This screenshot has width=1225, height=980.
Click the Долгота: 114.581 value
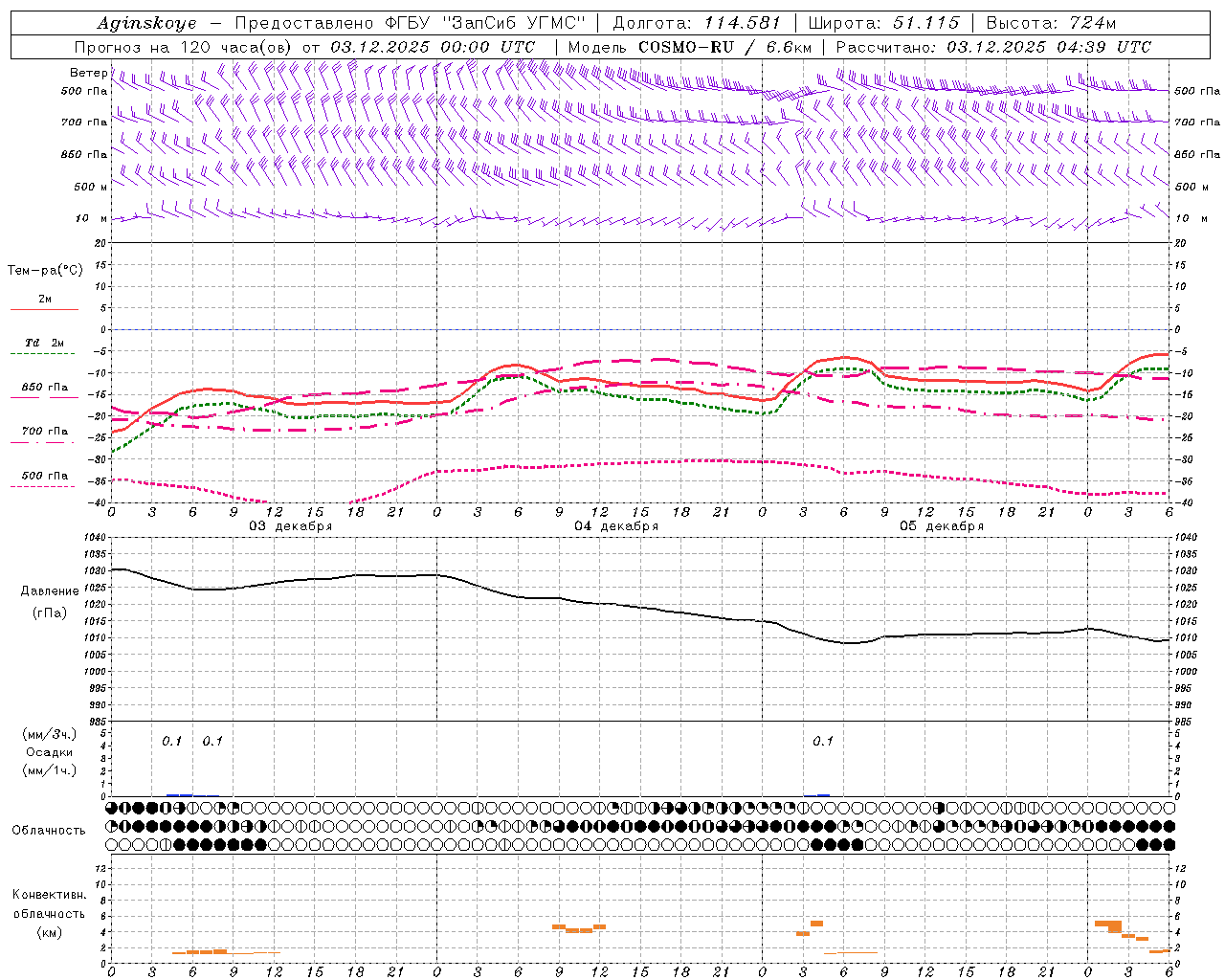click(x=697, y=23)
